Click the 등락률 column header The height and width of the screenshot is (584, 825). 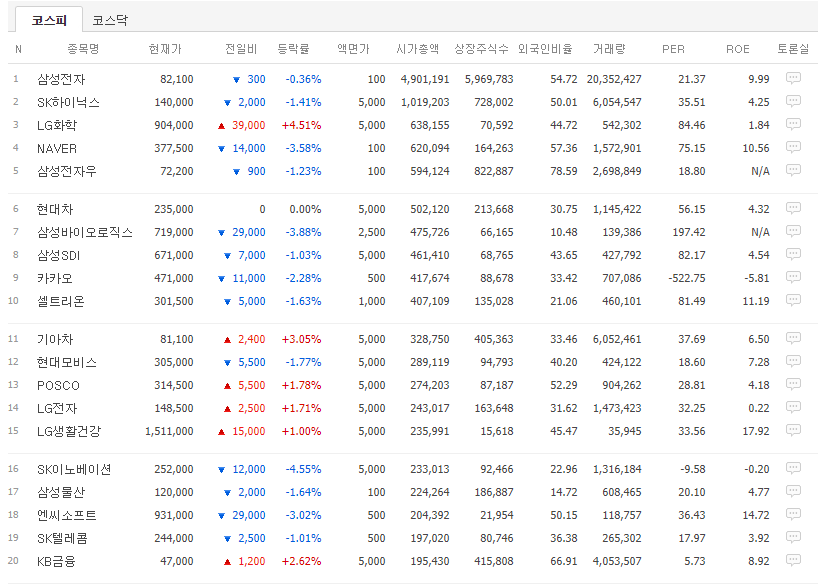pyautogui.click(x=293, y=49)
